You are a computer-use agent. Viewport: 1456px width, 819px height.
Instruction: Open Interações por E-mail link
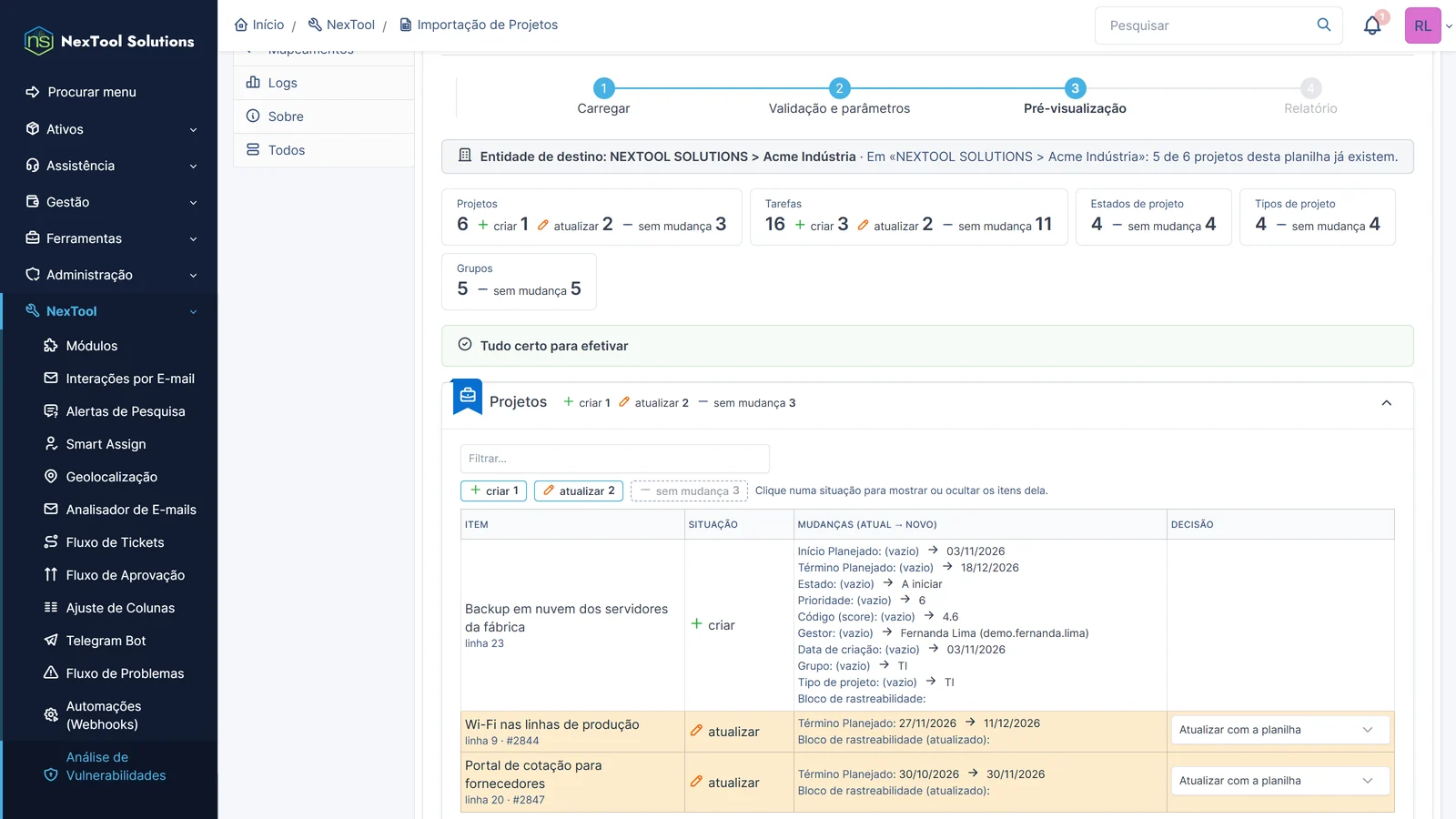(130, 379)
